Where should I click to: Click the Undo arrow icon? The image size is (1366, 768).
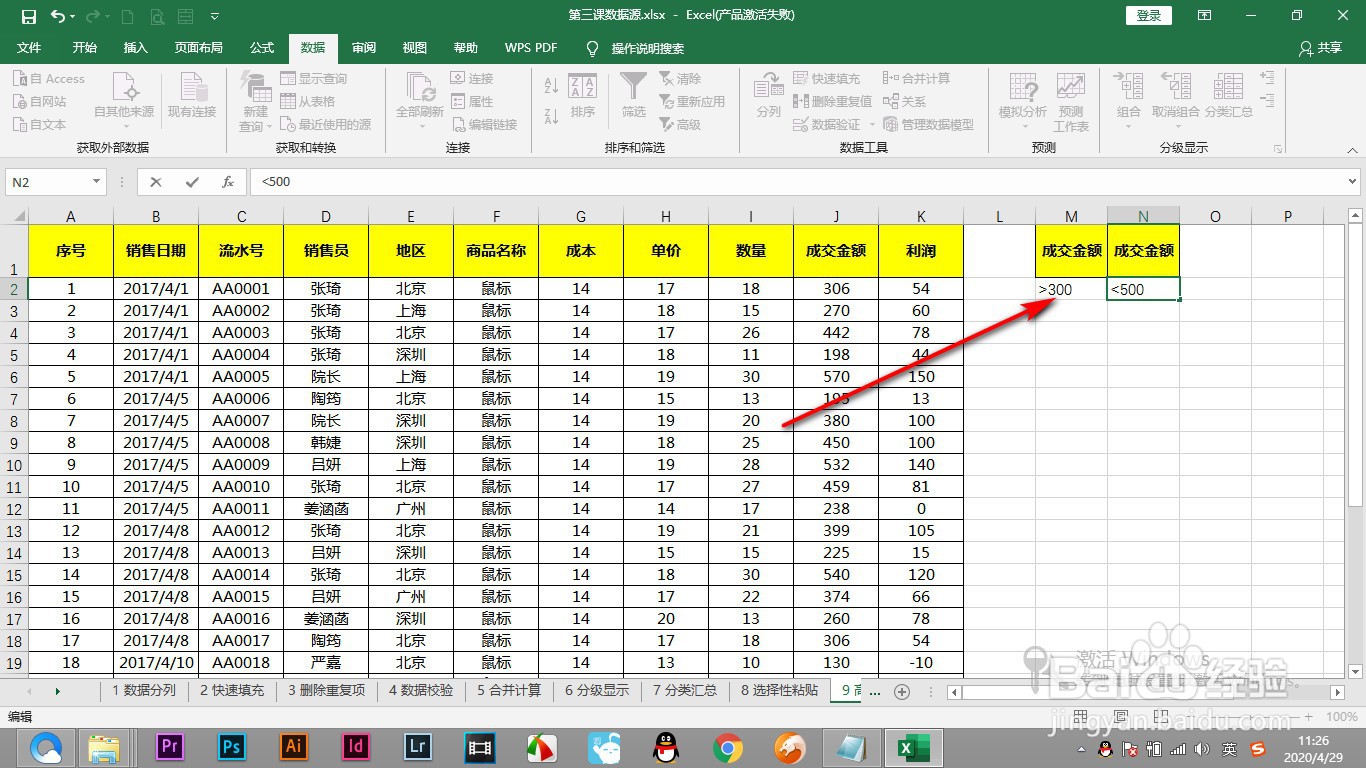57,16
